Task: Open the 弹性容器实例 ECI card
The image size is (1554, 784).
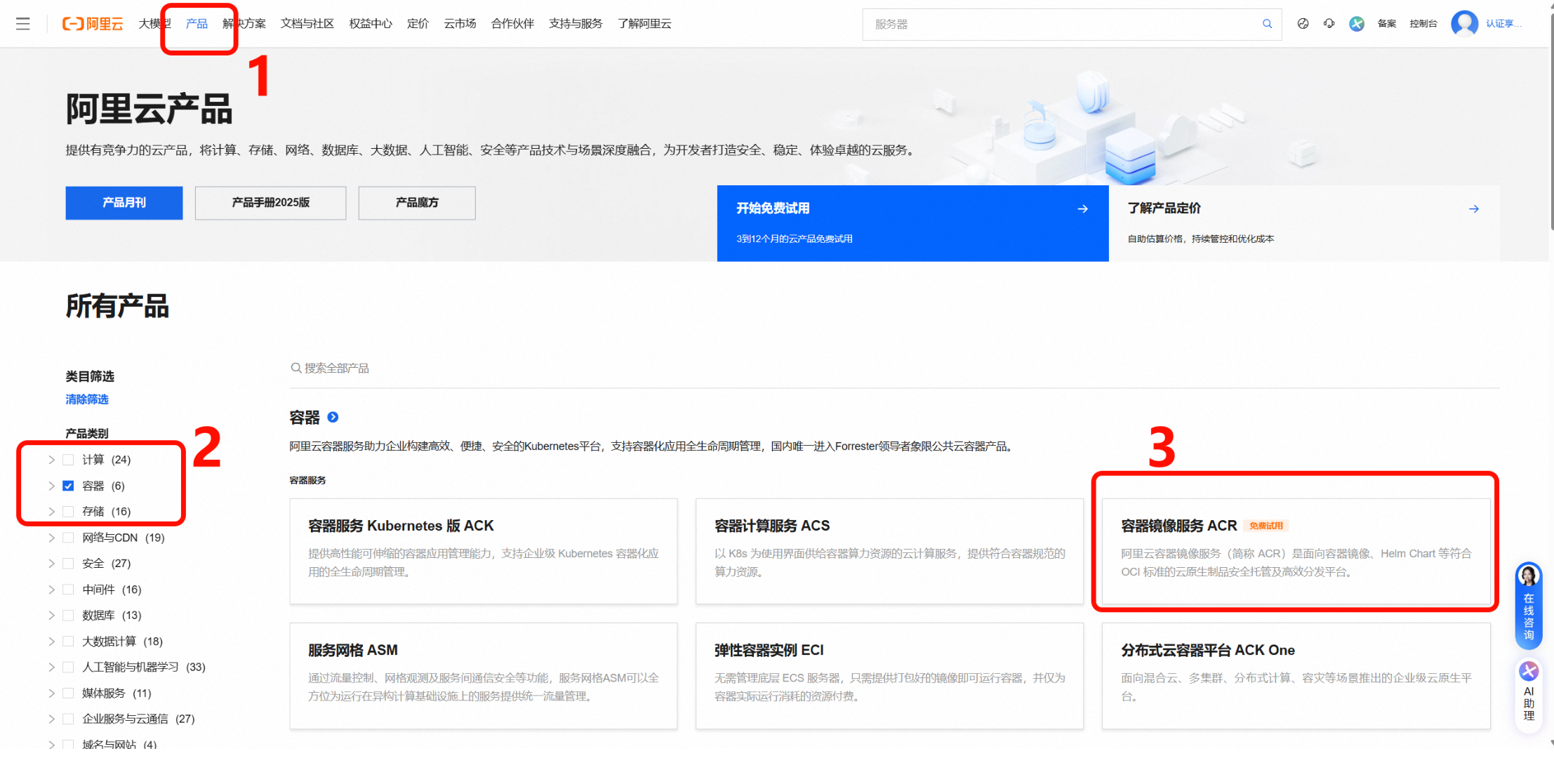Action: (x=889, y=676)
